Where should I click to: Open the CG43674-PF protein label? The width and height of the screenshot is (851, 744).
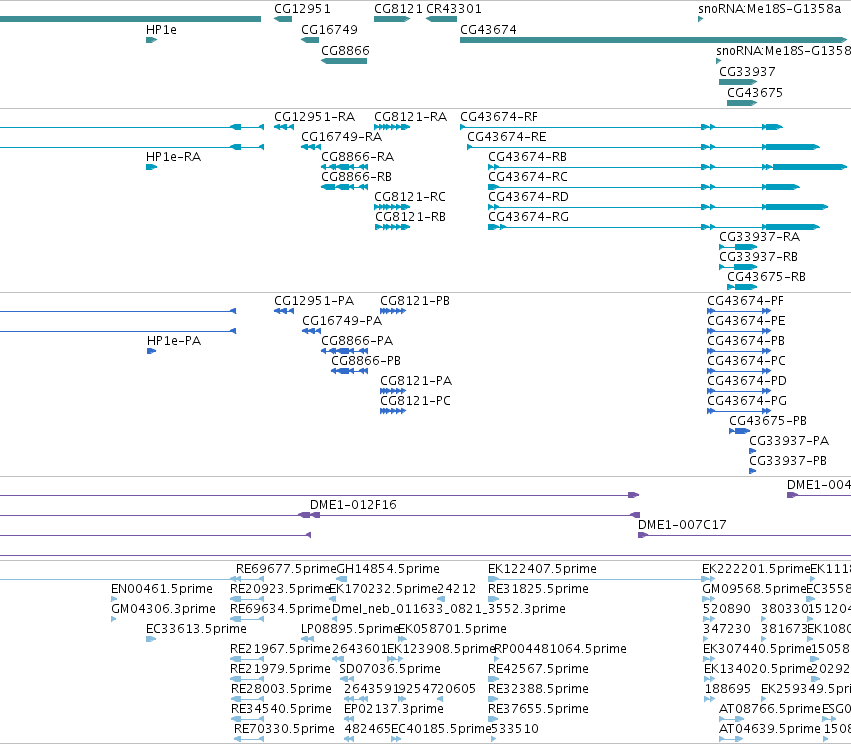[745, 301]
